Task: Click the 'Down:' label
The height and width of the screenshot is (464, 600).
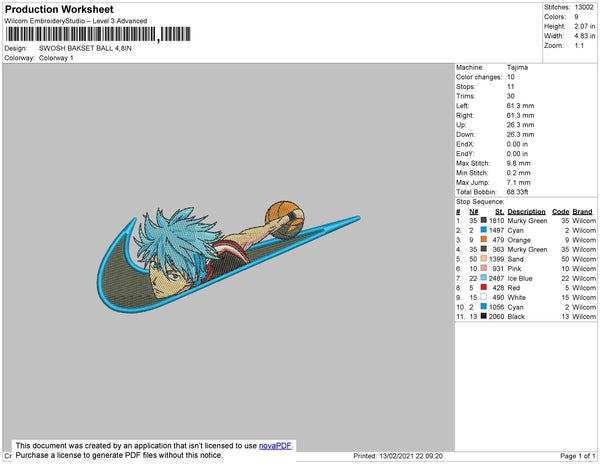Action: 465,134
